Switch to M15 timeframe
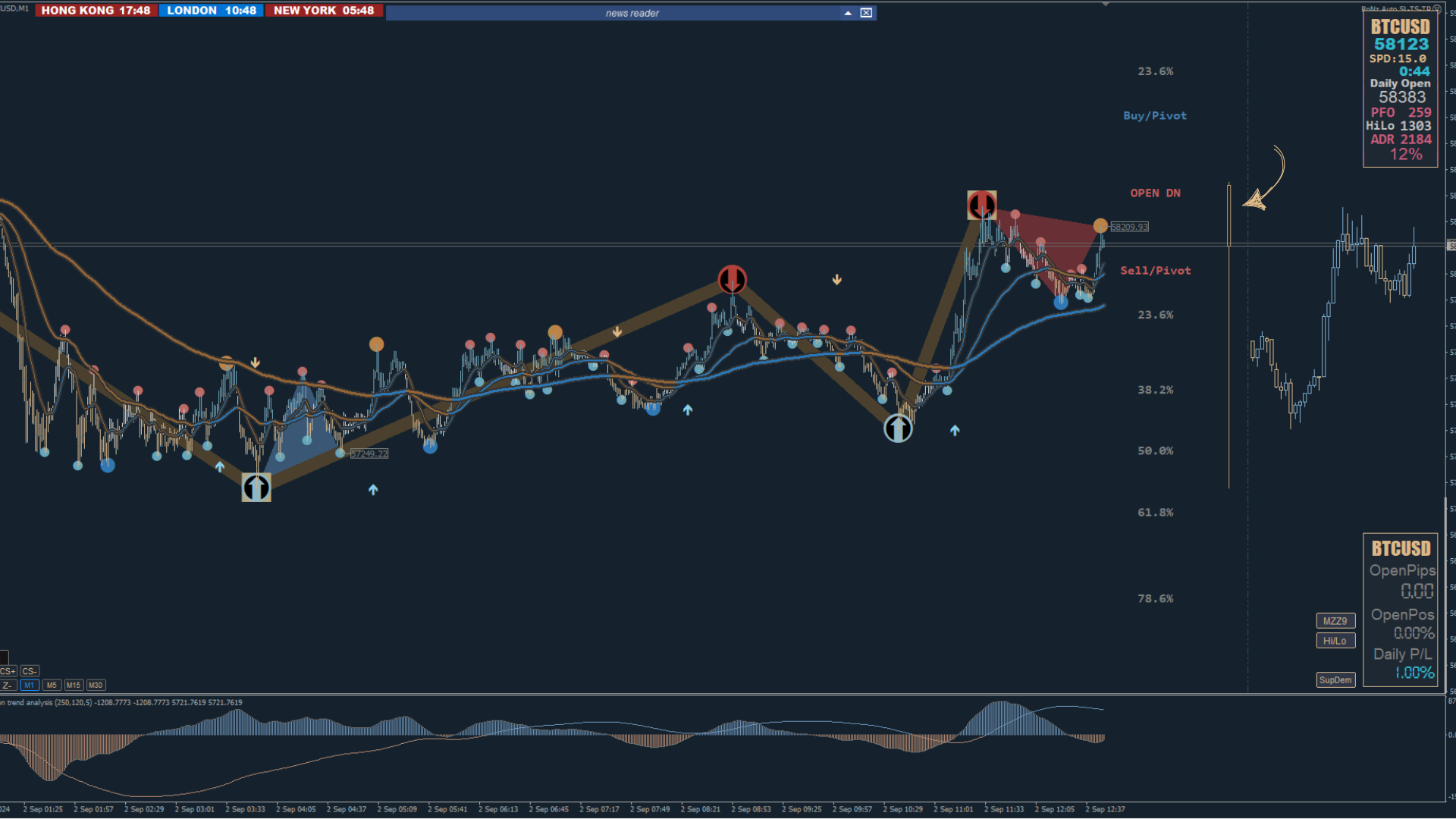The height and width of the screenshot is (819, 1456). click(73, 685)
